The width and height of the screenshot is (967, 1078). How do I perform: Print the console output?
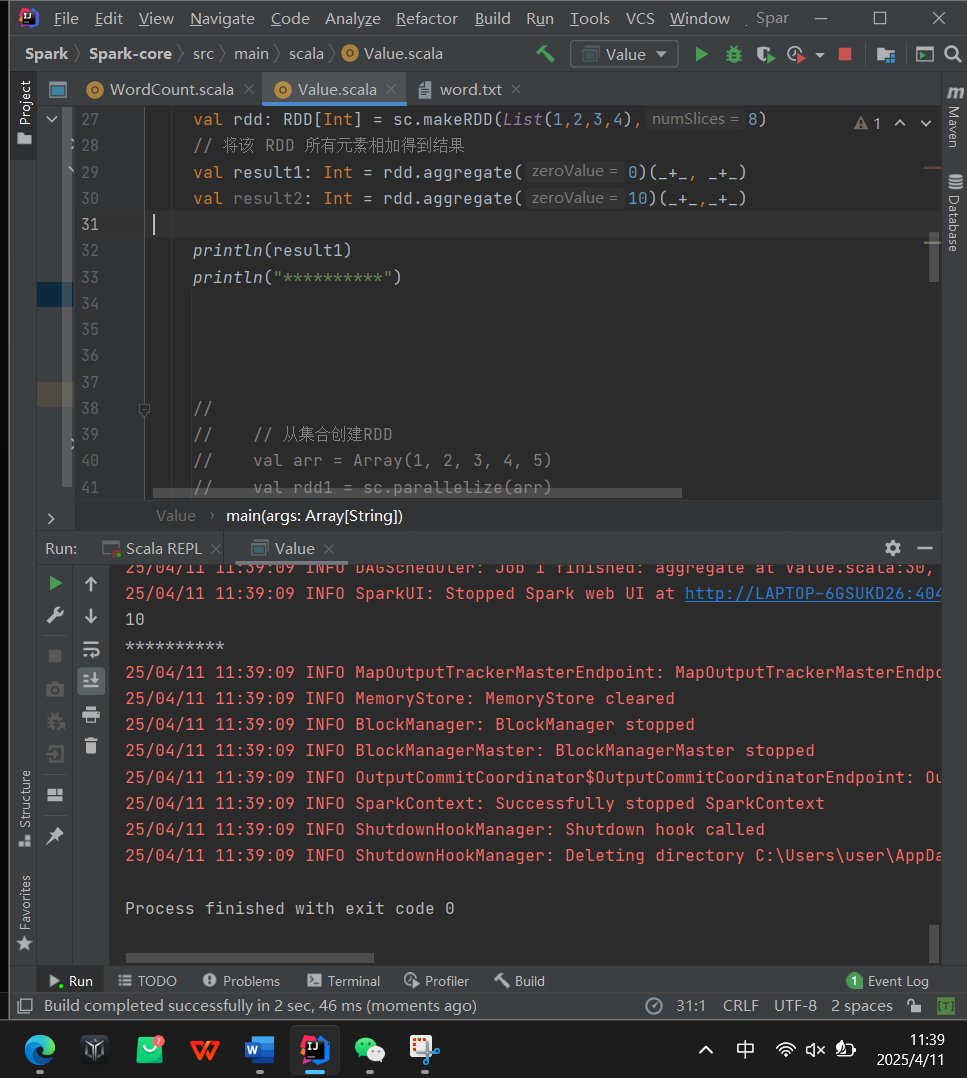(91, 715)
